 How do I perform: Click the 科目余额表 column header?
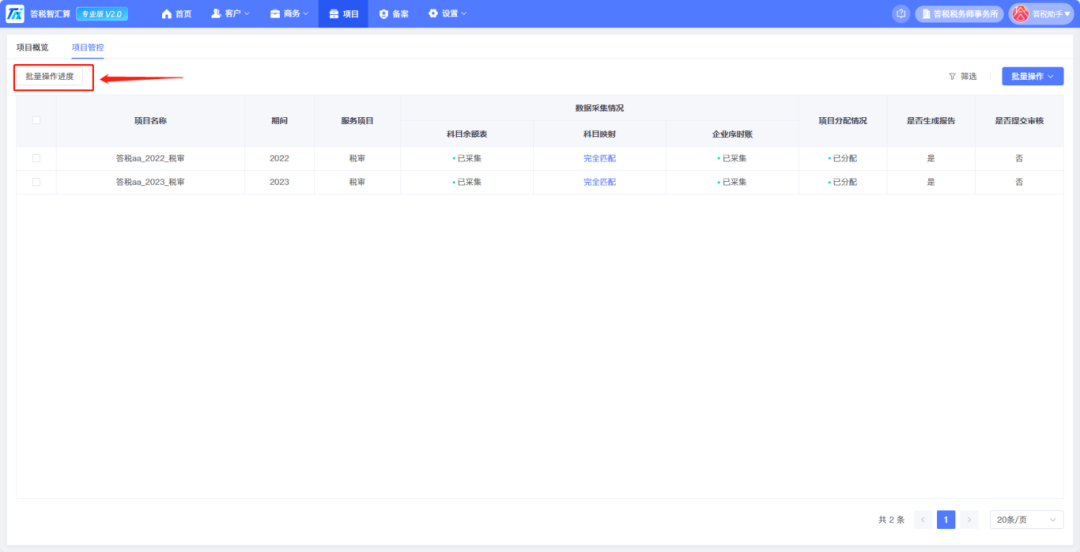(x=467, y=134)
